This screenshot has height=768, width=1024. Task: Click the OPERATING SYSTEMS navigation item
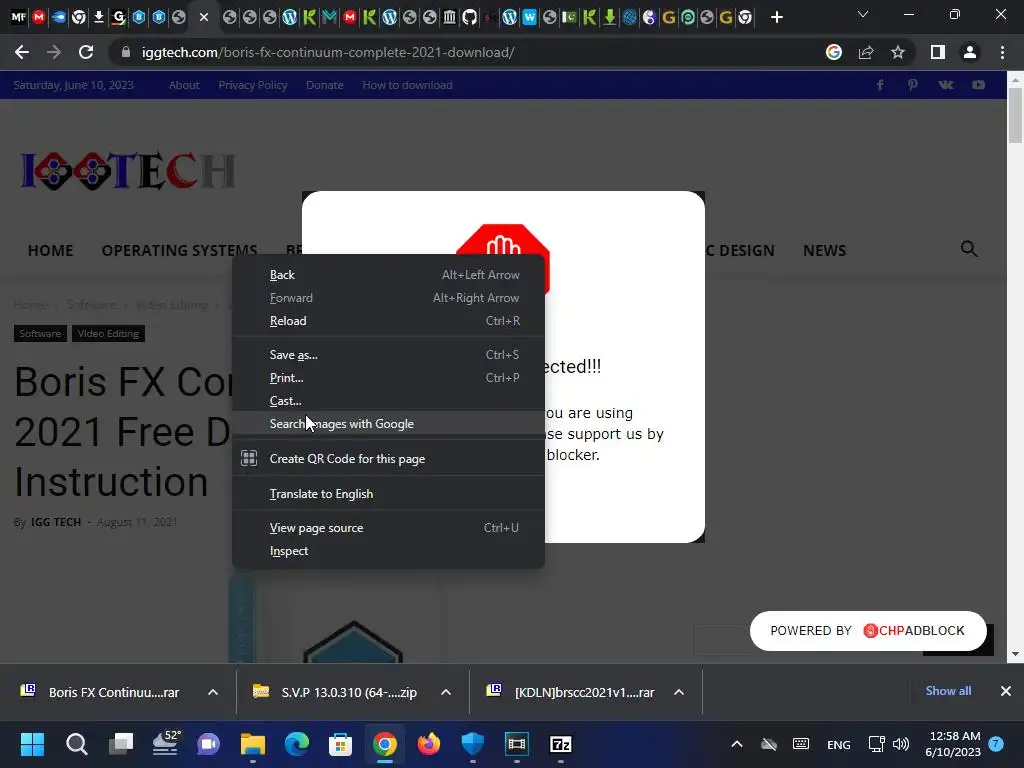click(179, 251)
